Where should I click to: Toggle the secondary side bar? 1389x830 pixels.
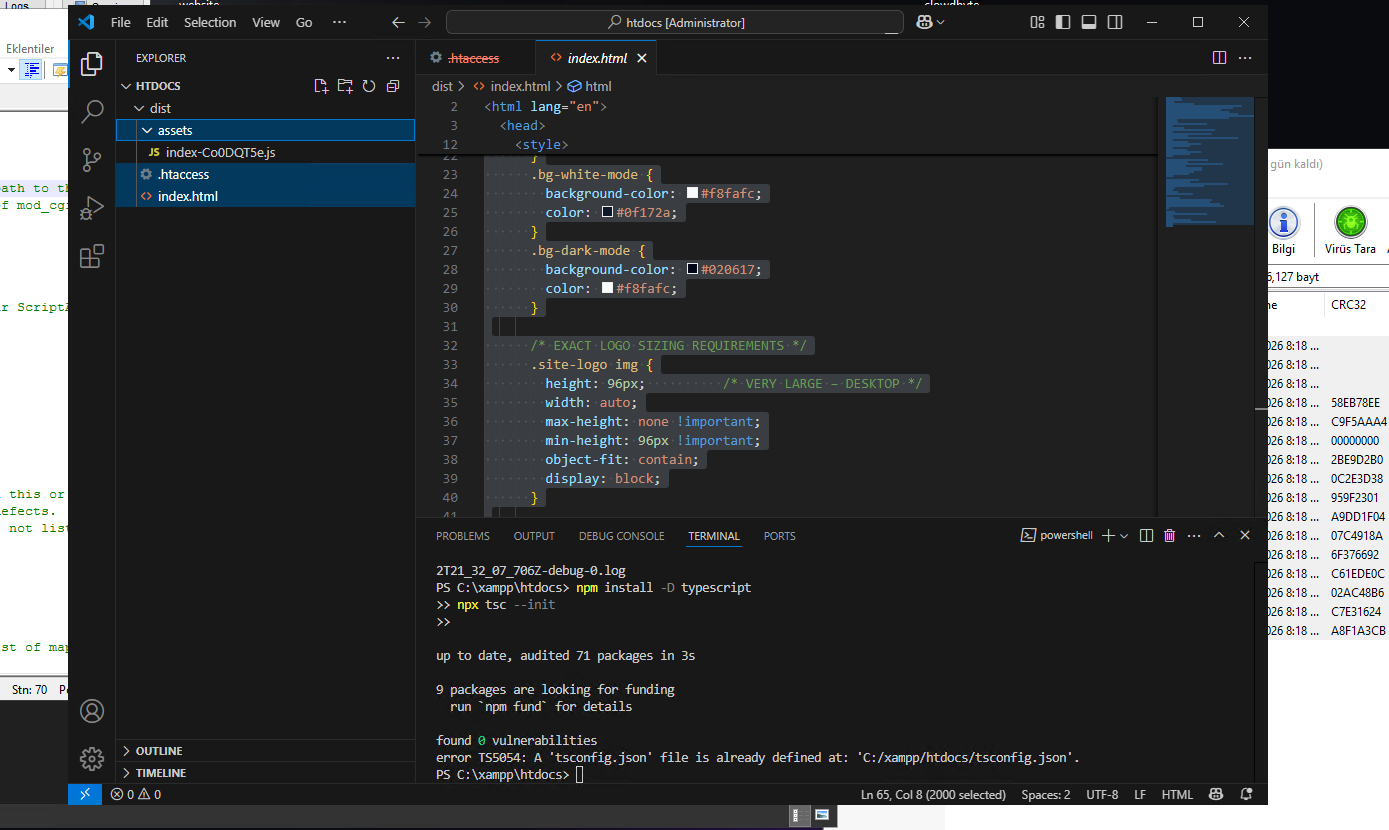click(x=1115, y=22)
